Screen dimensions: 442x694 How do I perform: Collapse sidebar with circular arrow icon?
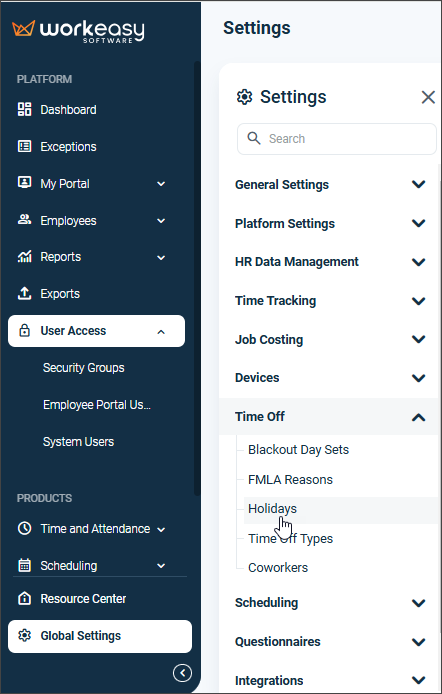click(x=182, y=673)
